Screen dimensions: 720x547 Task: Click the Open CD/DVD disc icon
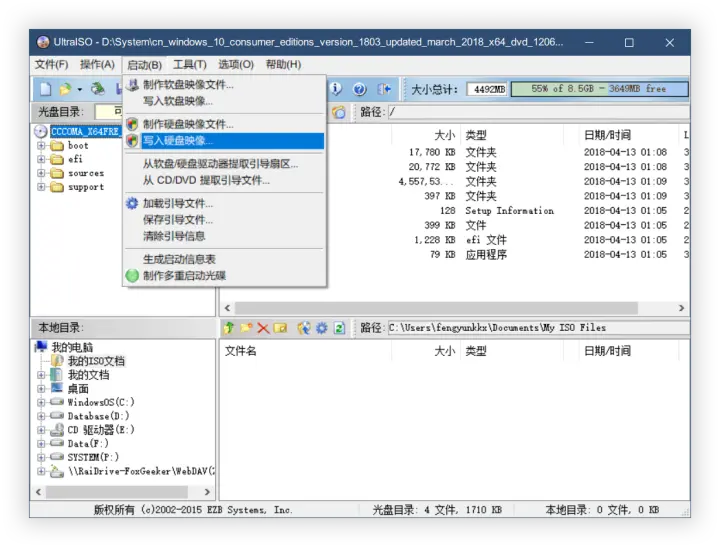(97, 89)
